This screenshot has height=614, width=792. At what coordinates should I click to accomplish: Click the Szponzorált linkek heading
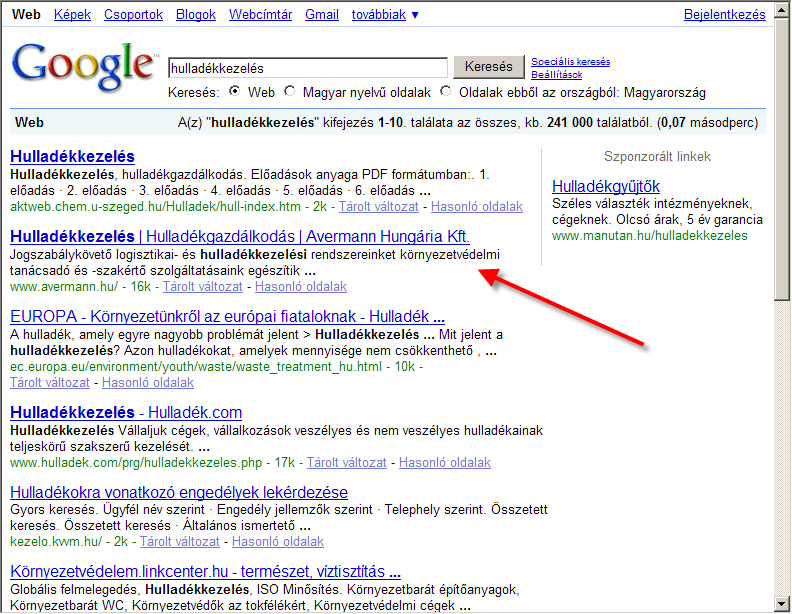click(x=657, y=157)
